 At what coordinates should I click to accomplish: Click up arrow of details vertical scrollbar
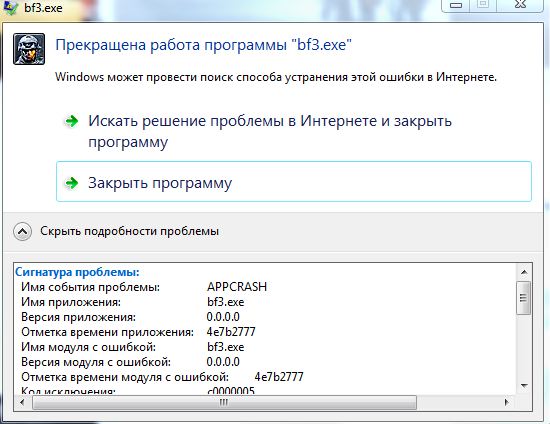pyautogui.click(x=524, y=272)
